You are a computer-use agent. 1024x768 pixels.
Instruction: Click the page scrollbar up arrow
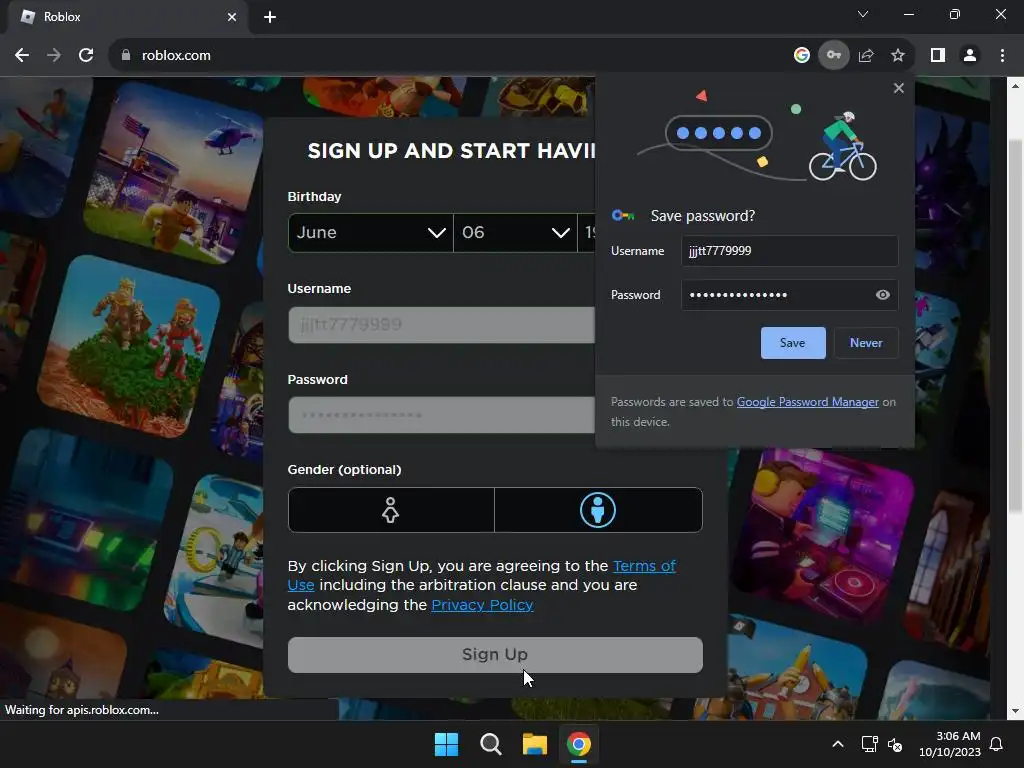tap(1015, 86)
